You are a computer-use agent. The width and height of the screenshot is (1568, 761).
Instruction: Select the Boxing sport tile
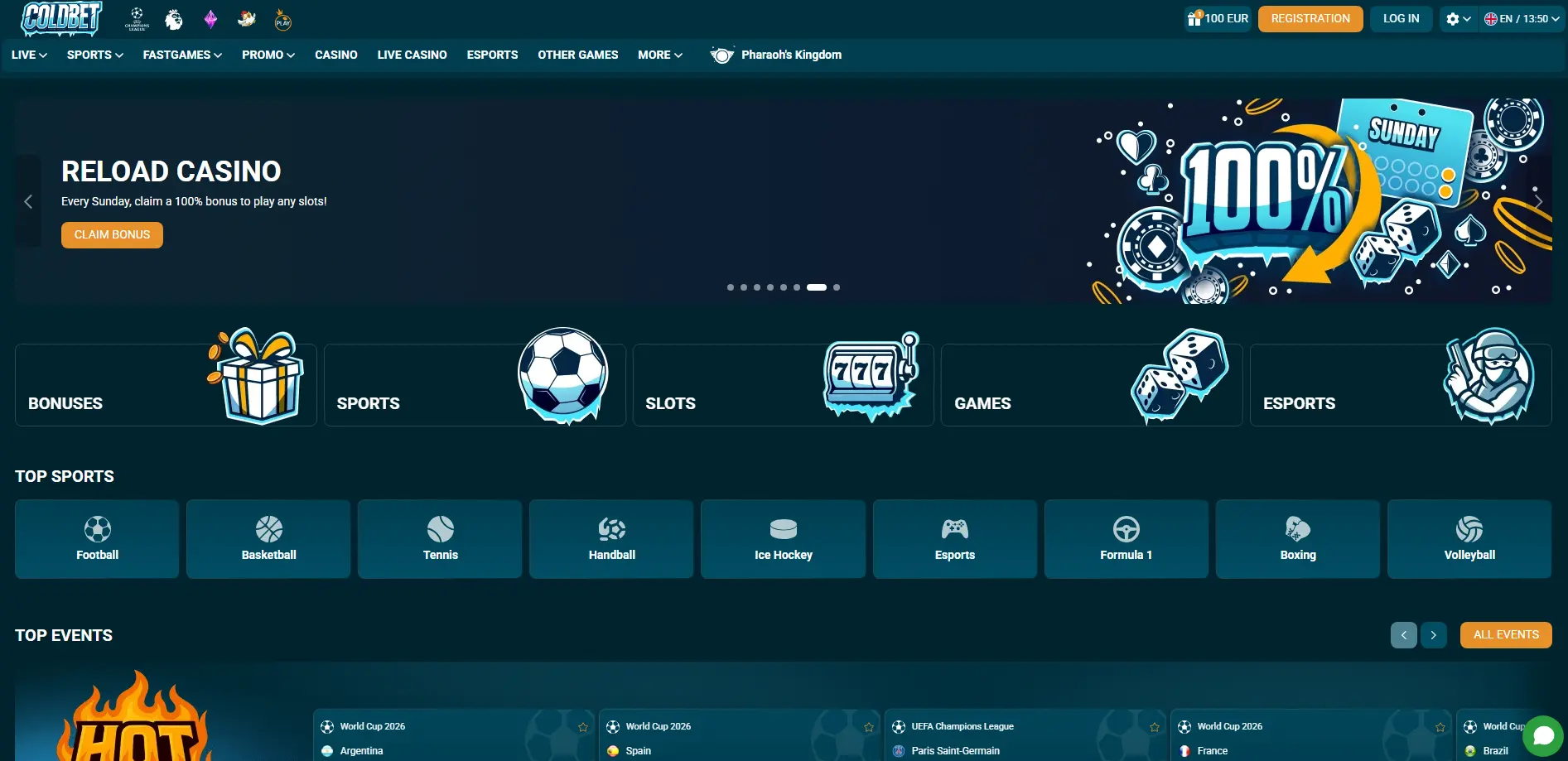click(1298, 539)
